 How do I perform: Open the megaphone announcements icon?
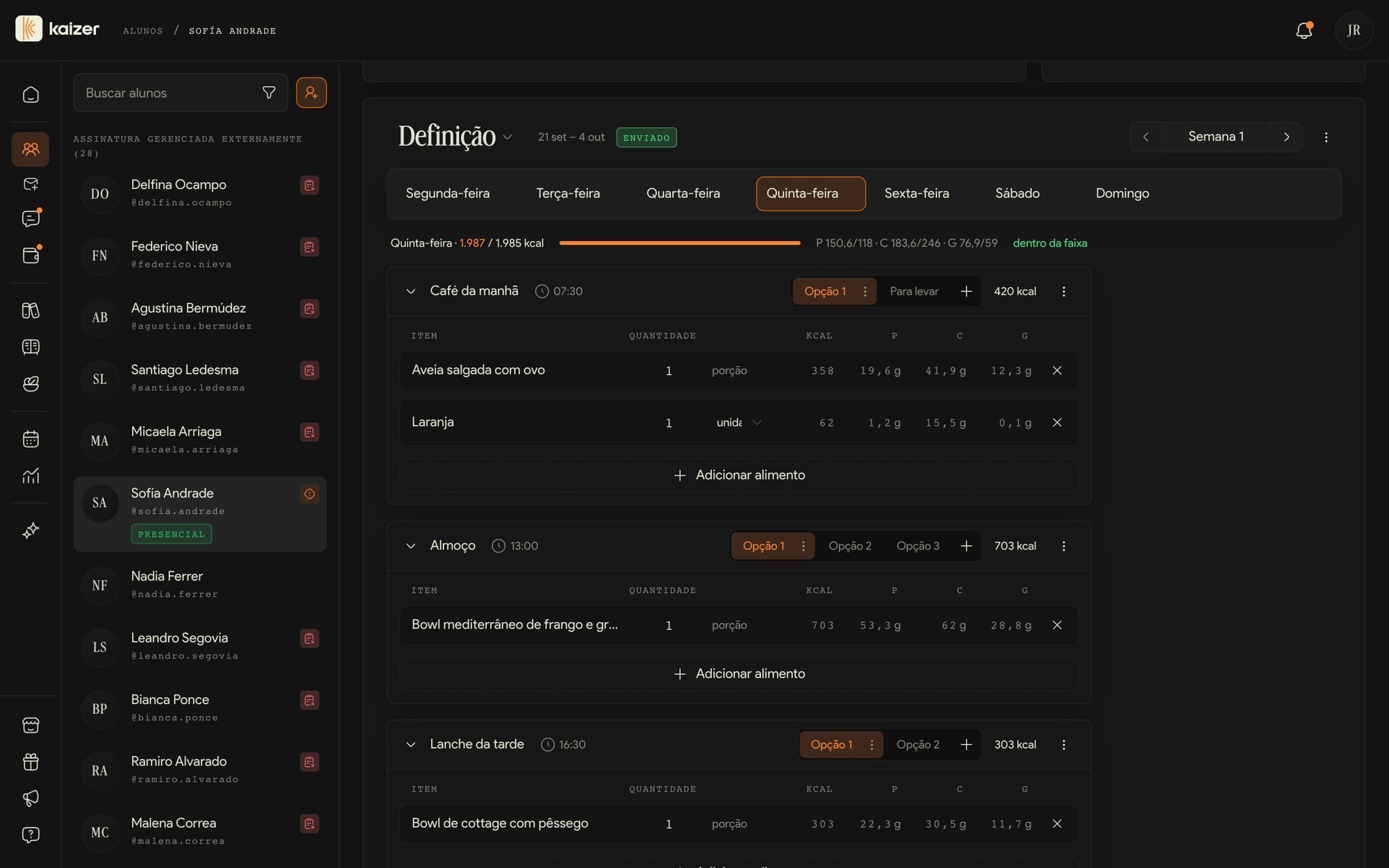click(x=31, y=799)
